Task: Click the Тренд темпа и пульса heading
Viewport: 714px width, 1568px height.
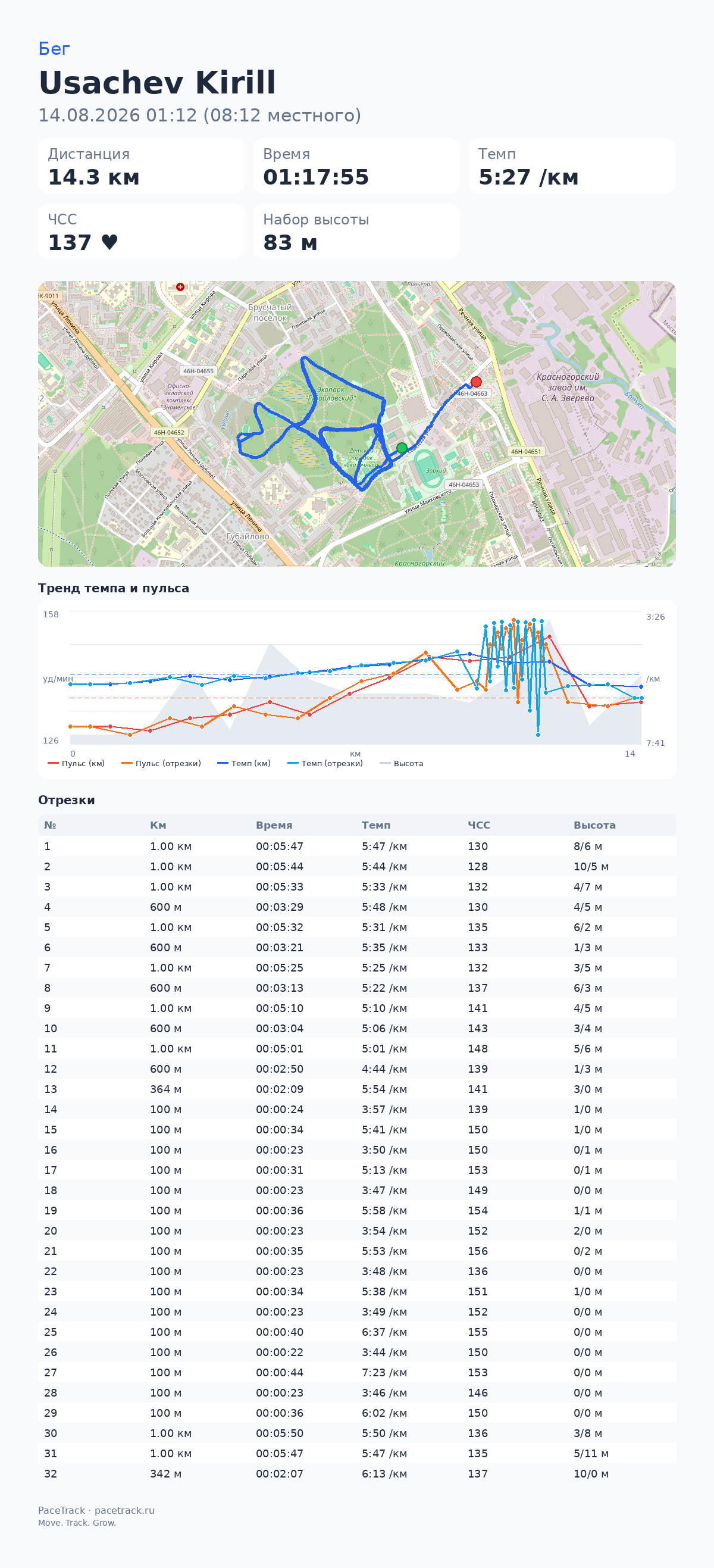Action: coord(113,588)
